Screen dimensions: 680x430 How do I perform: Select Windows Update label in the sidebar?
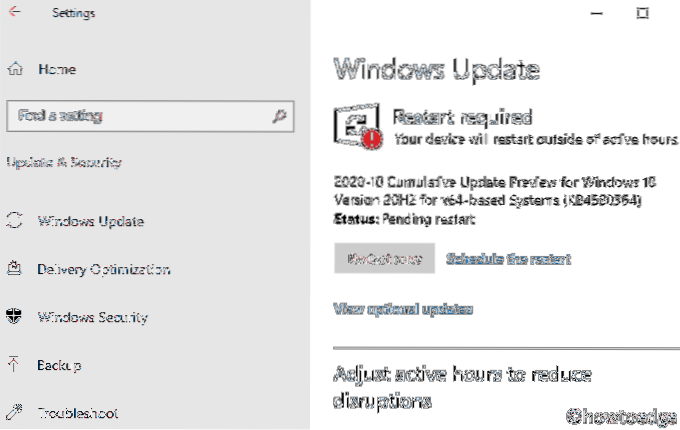point(90,221)
